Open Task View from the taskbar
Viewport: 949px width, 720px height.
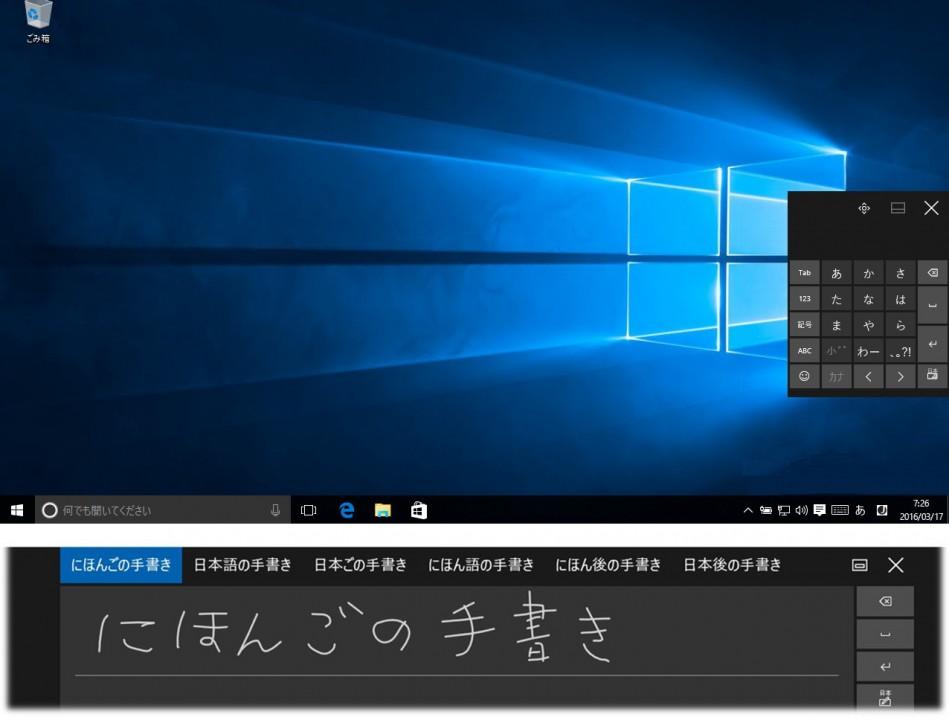(309, 510)
